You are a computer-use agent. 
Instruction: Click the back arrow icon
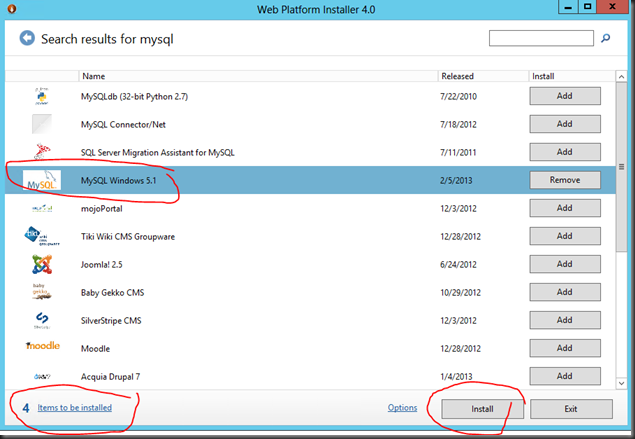point(27,38)
